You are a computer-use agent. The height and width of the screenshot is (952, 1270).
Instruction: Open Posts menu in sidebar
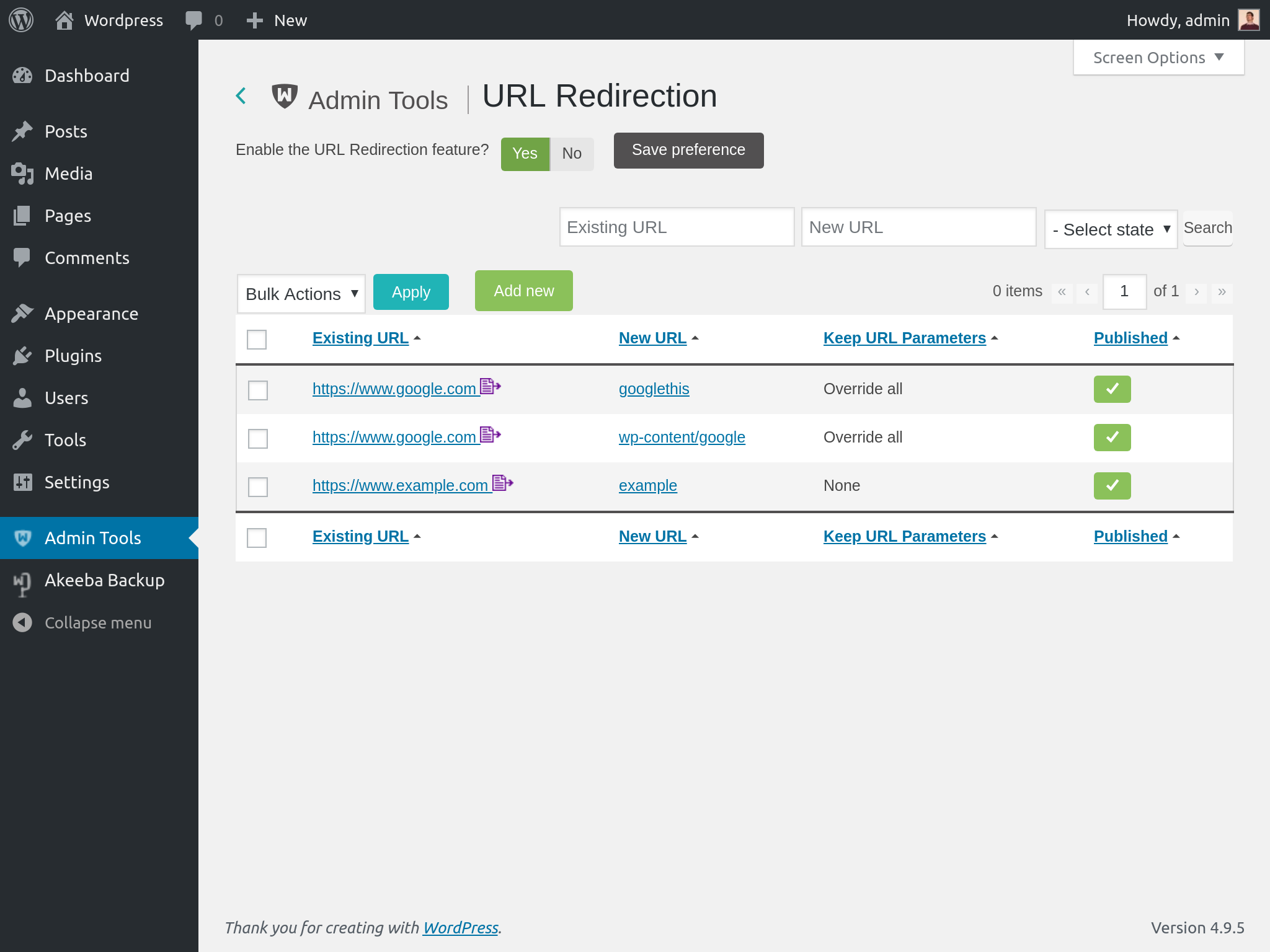pos(99,131)
